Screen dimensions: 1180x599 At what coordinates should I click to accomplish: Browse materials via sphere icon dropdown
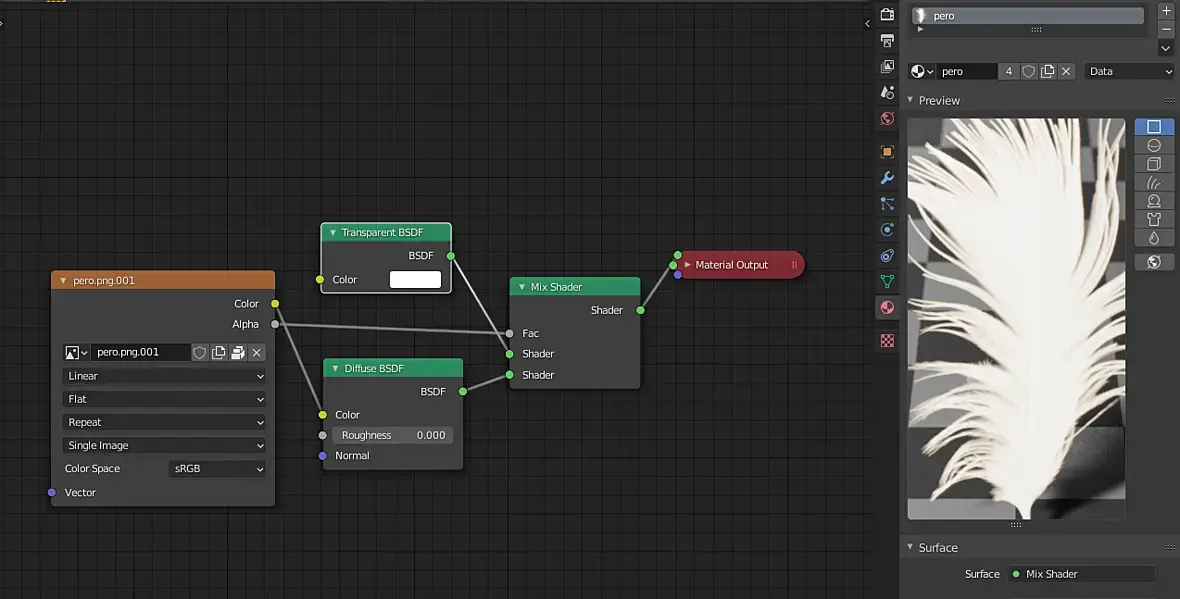click(922, 71)
